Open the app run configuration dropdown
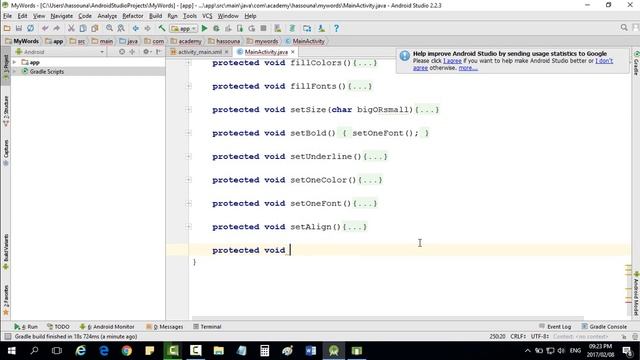The height and width of the screenshot is (360, 640). (x=184, y=29)
